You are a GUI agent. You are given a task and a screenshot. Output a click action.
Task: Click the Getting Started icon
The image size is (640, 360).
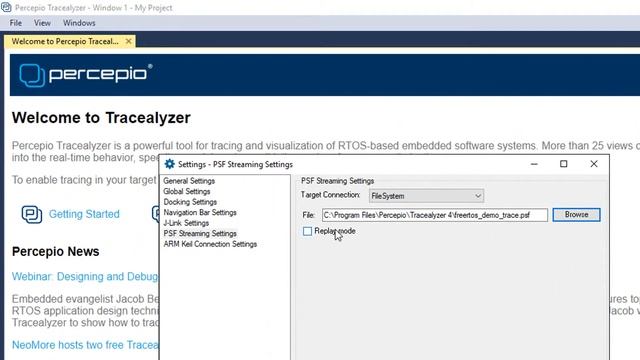click(x=32, y=214)
